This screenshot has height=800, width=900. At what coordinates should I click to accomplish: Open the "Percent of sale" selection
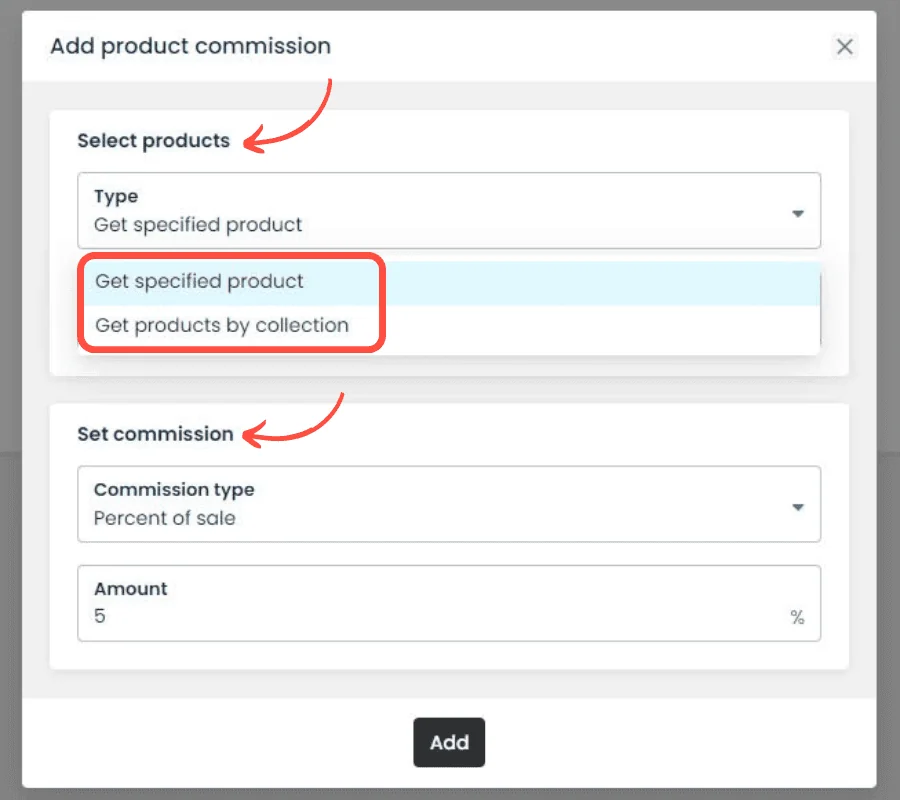[165, 518]
